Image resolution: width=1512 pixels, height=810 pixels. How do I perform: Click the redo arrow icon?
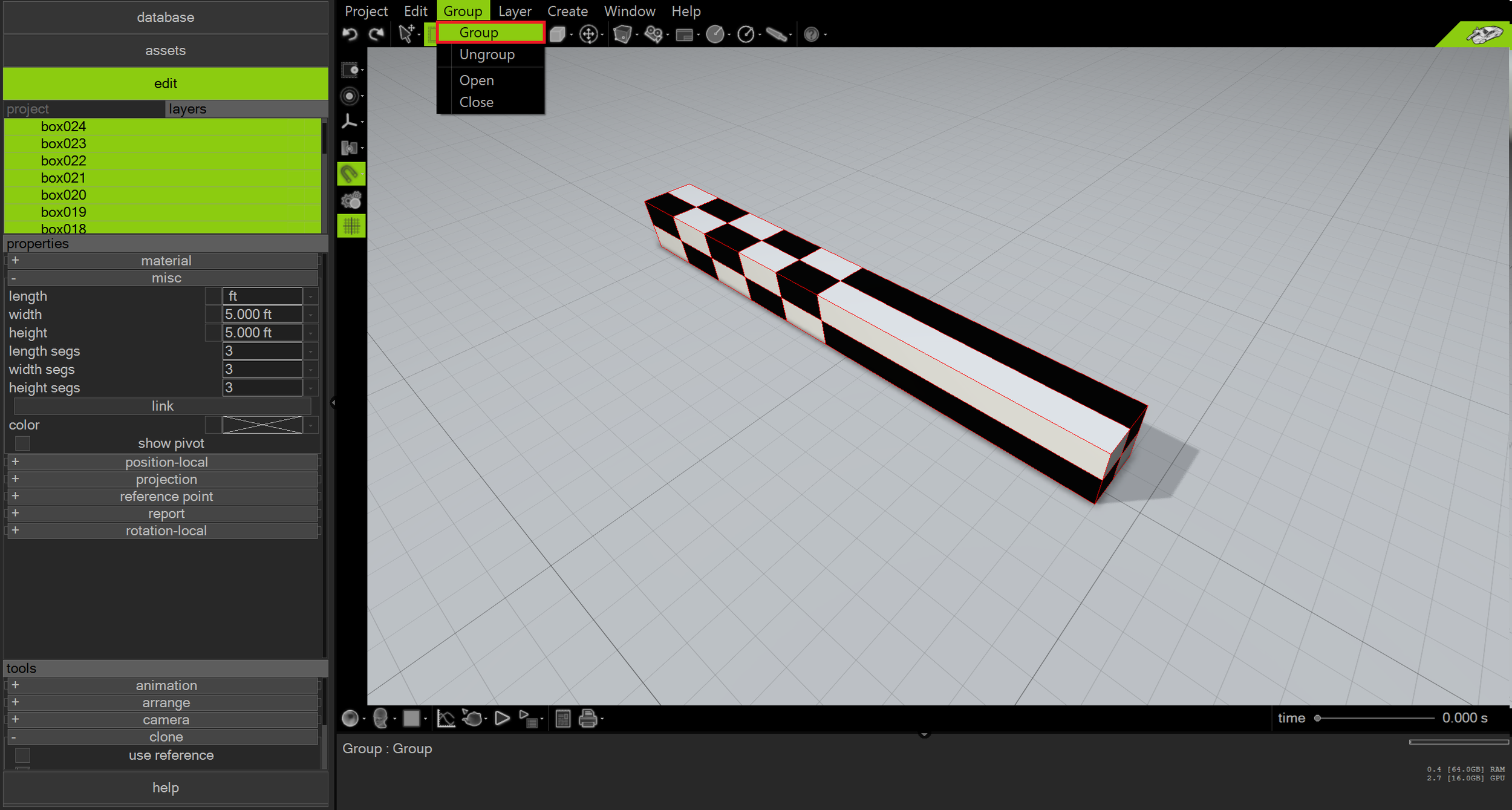point(377,34)
